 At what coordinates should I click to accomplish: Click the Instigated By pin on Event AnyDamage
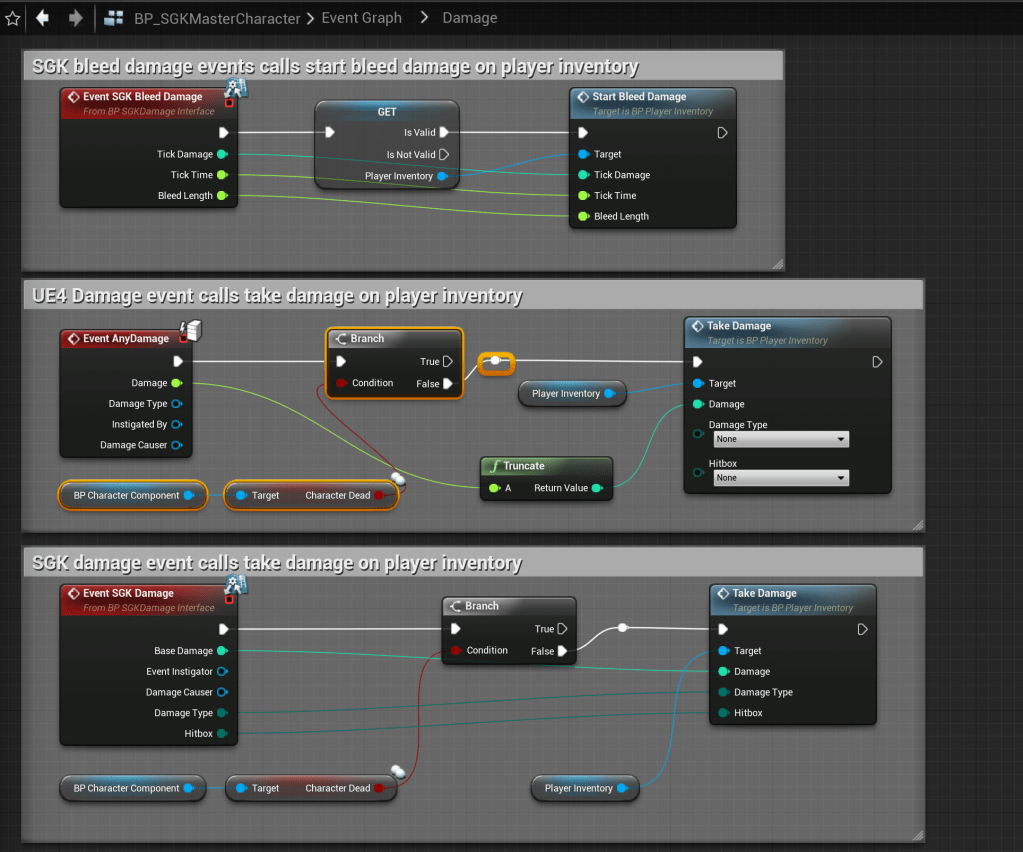tap(176, 425)
